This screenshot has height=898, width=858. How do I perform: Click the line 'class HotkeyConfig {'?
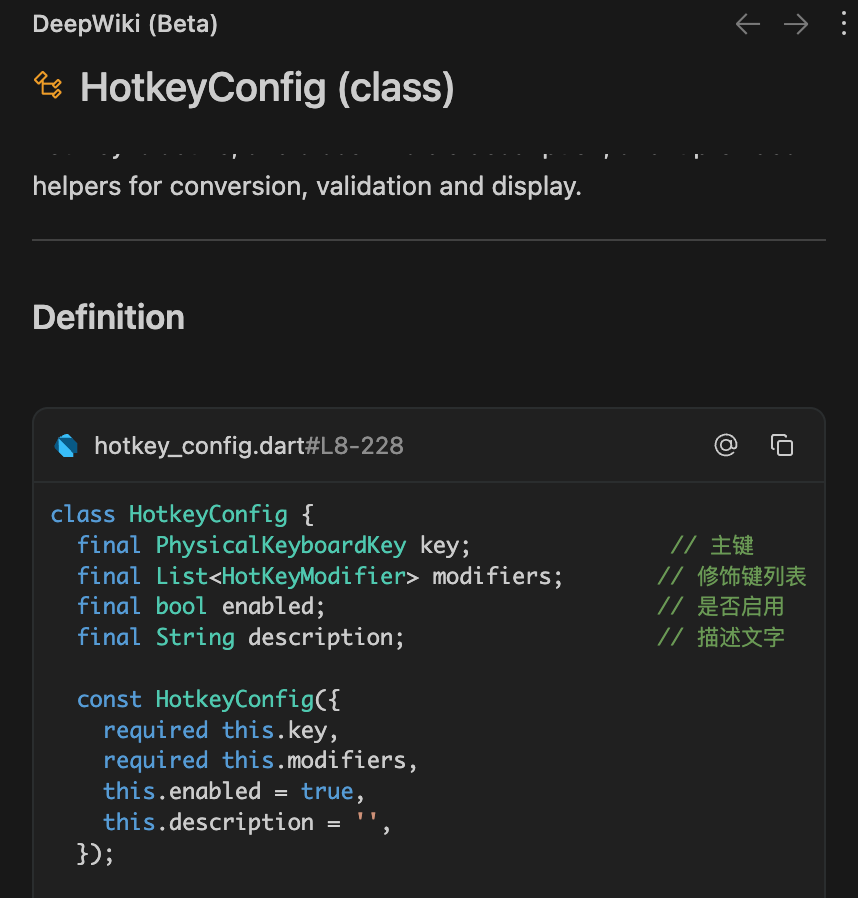pos(182,514)
